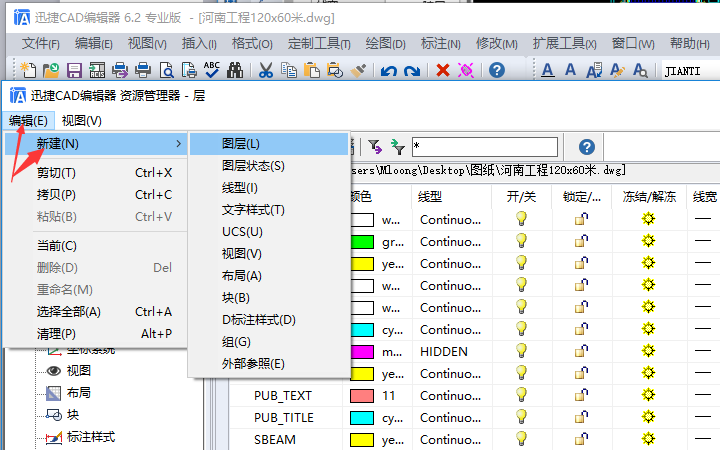
Task: Choose 图层状态(S) from the submenu
Action: (270, 166)
